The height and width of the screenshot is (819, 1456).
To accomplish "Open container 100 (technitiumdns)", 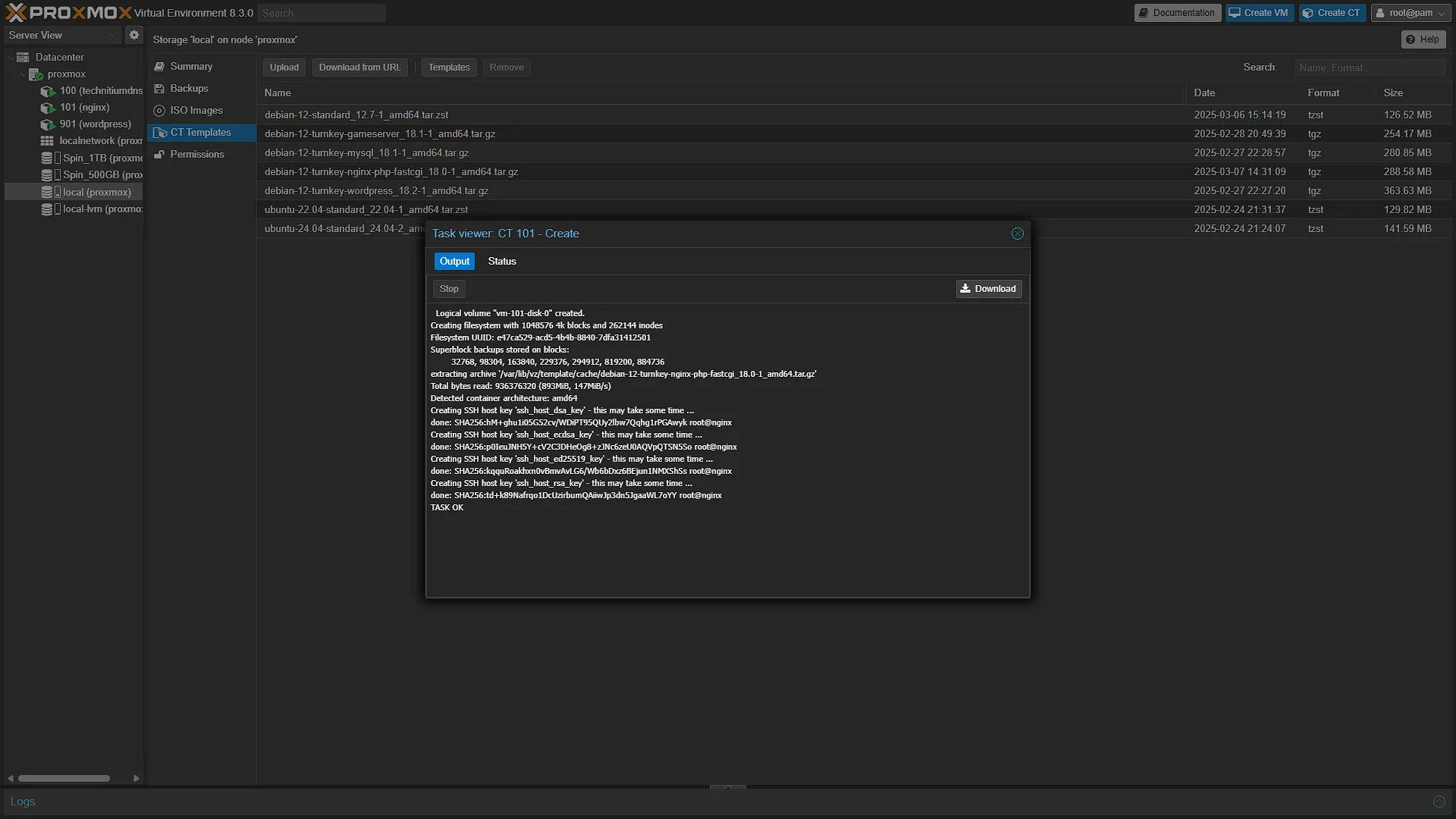I will point(91,91).
